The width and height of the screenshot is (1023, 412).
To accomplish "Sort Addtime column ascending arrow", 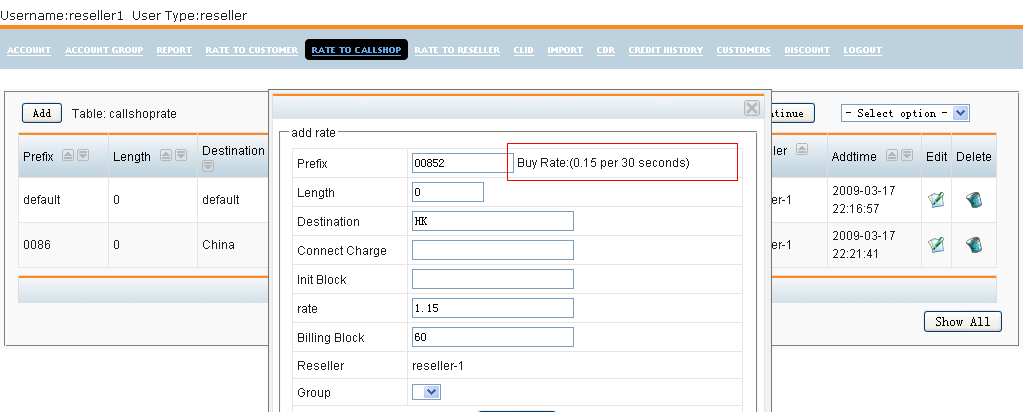I will [891, 155].
